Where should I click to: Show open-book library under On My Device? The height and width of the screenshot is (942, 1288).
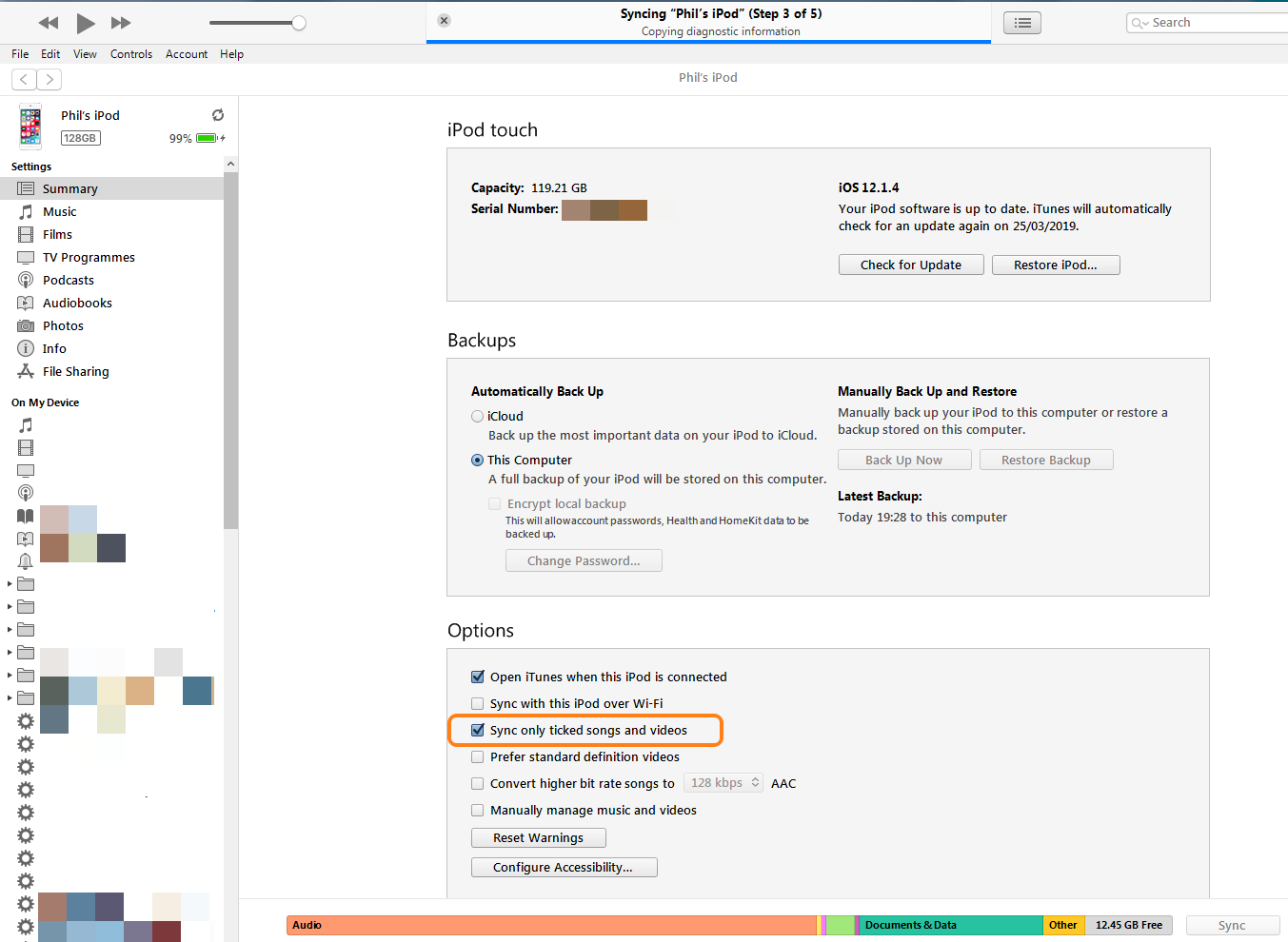pos(26,516)
